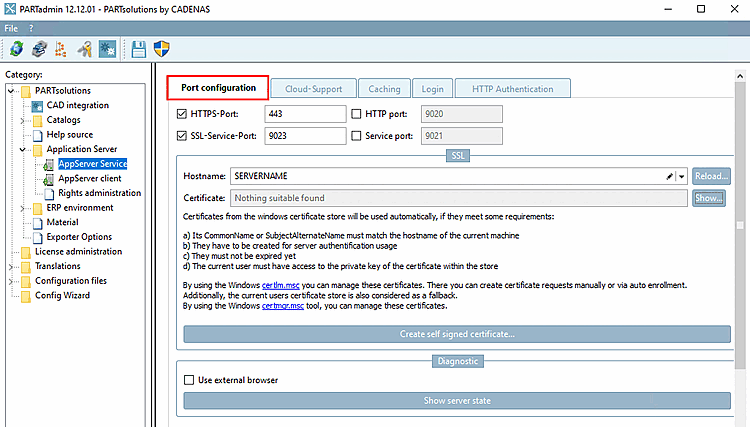Click the 'Nothing suitable found' certificate field
The image size is (750, 427).
click(x=459, y=198)
